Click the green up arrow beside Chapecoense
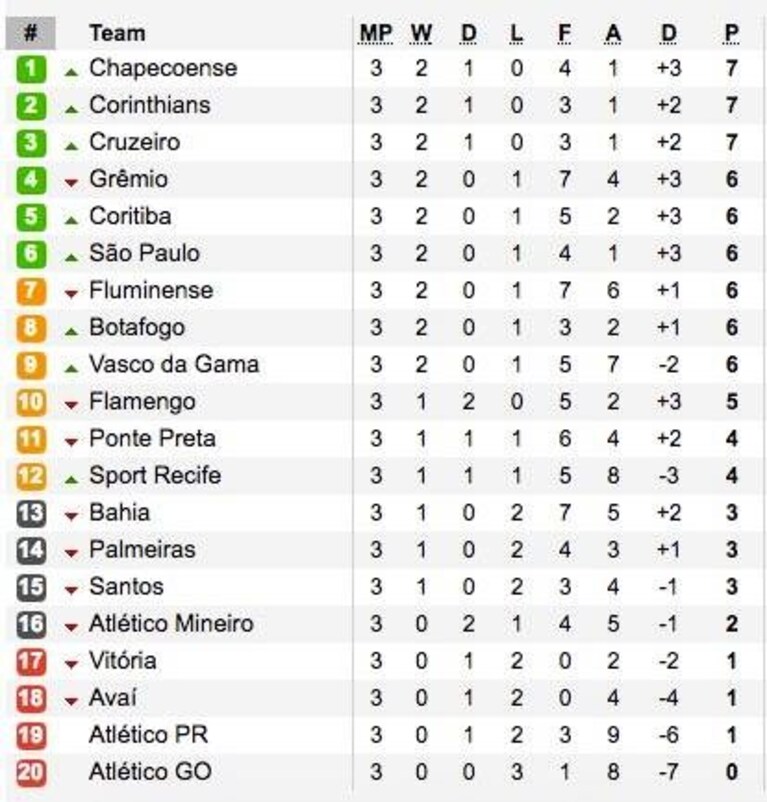The width and height of the screenshot is (767, 802). (72, 73)
